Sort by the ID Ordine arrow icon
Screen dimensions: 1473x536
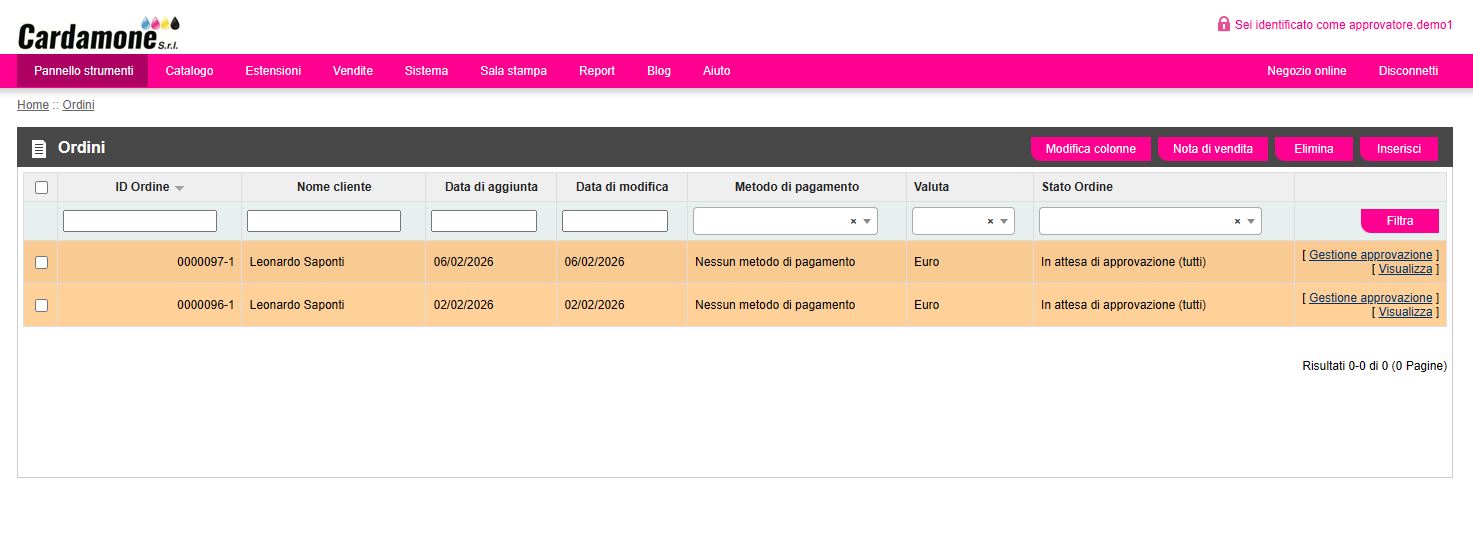[179, 188]
